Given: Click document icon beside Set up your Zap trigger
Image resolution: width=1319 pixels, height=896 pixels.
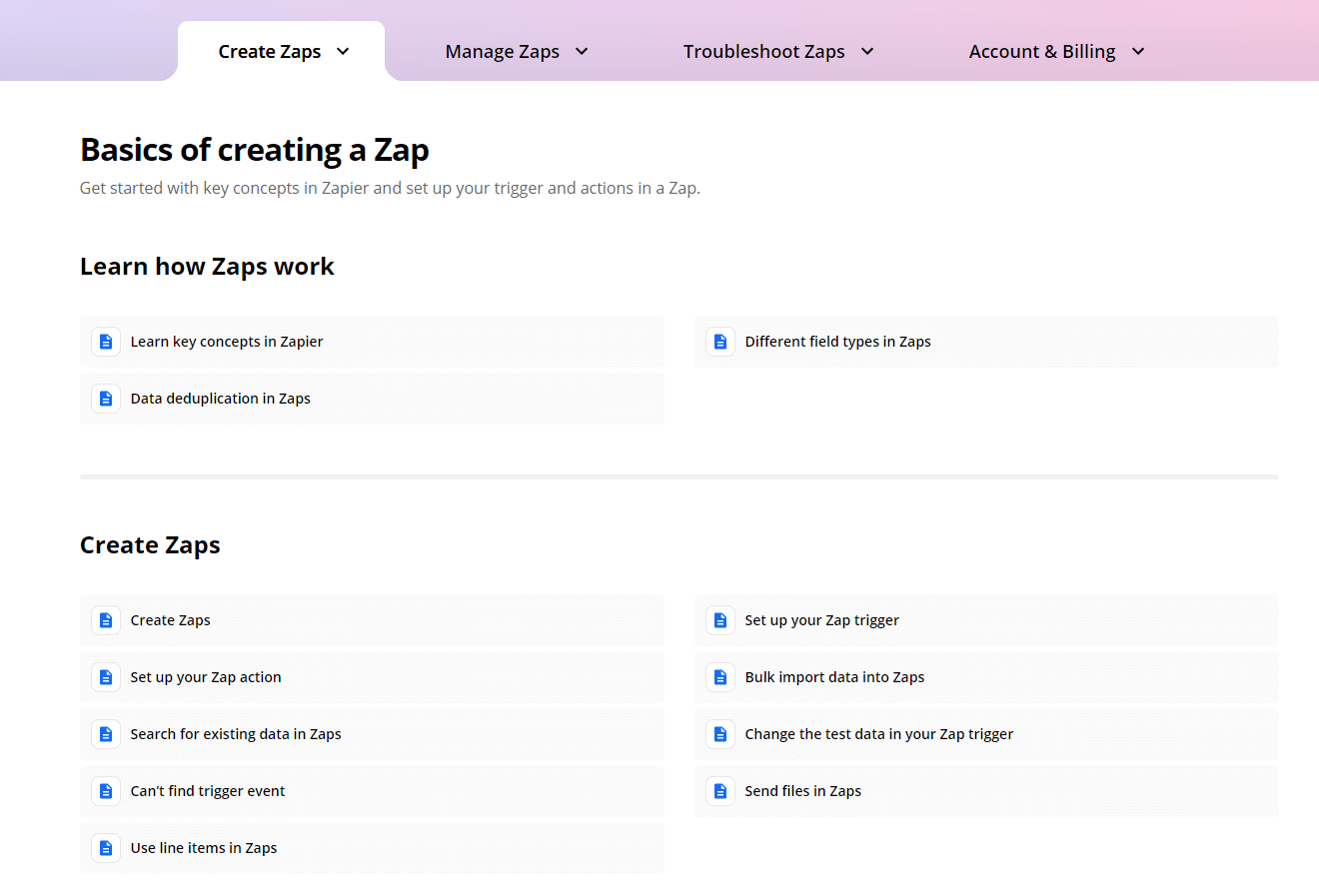Looking at the screenshot, I should 720,620.
